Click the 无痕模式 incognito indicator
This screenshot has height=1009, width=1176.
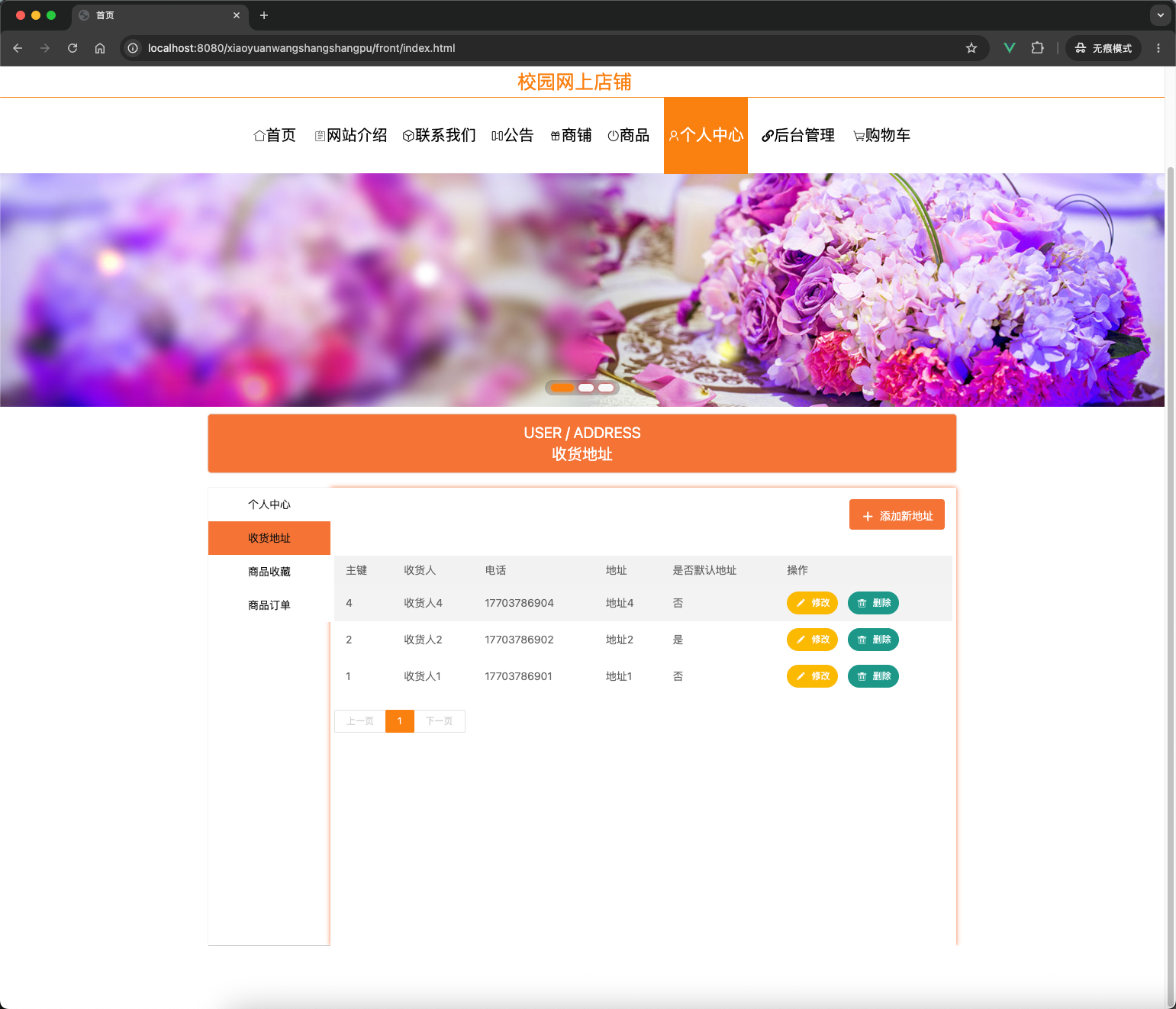tap(1104, 48)
